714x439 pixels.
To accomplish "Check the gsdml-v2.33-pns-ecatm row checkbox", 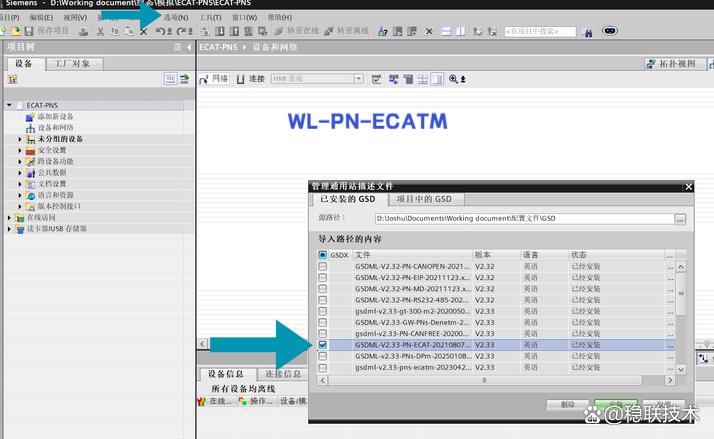I will pos(322,367).
